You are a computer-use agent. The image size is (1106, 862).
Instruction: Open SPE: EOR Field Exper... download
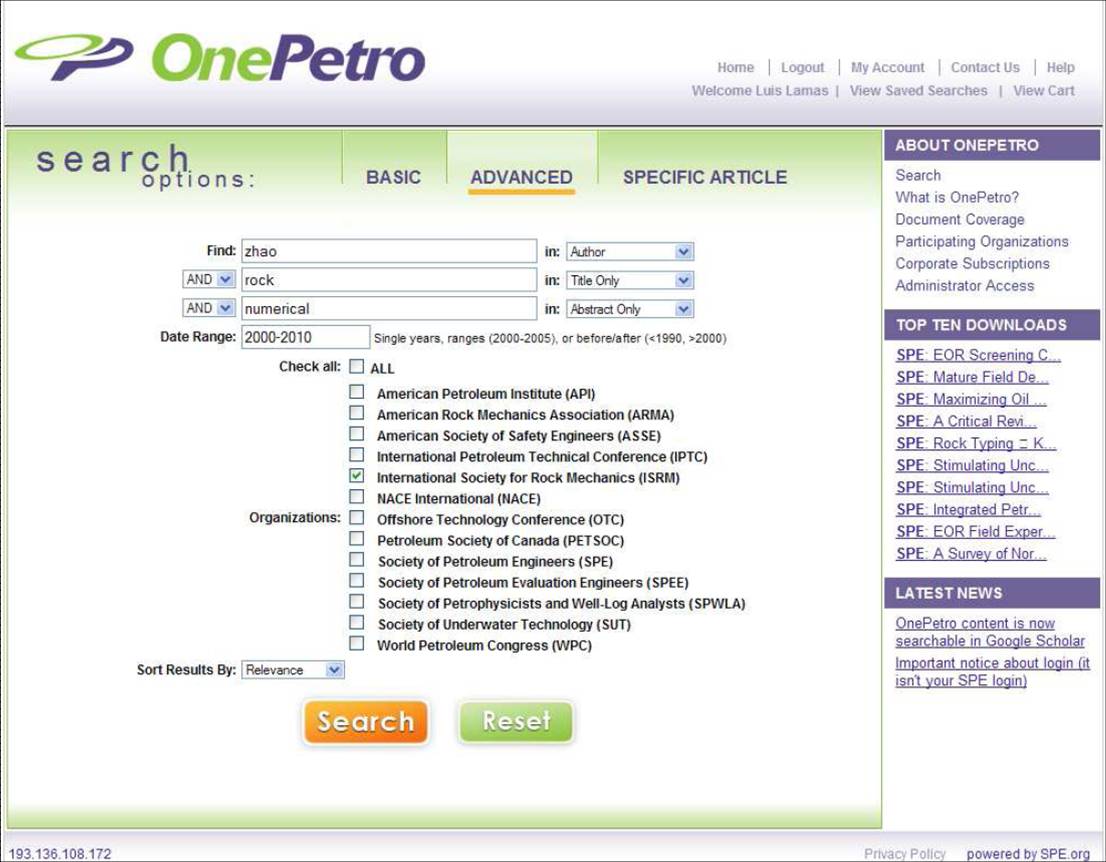coord(976,531)
